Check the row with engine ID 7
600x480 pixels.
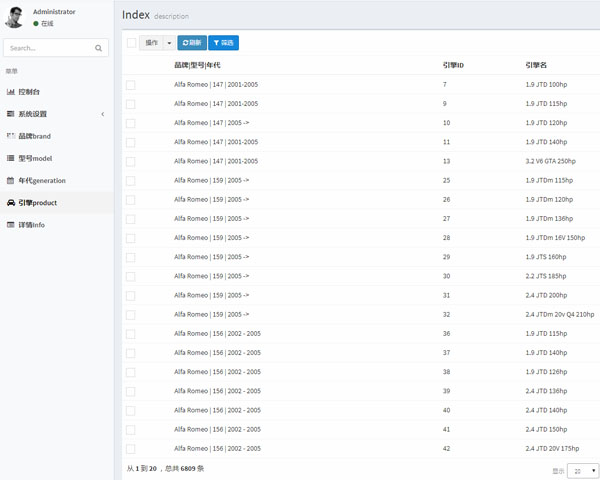[131, 85]
